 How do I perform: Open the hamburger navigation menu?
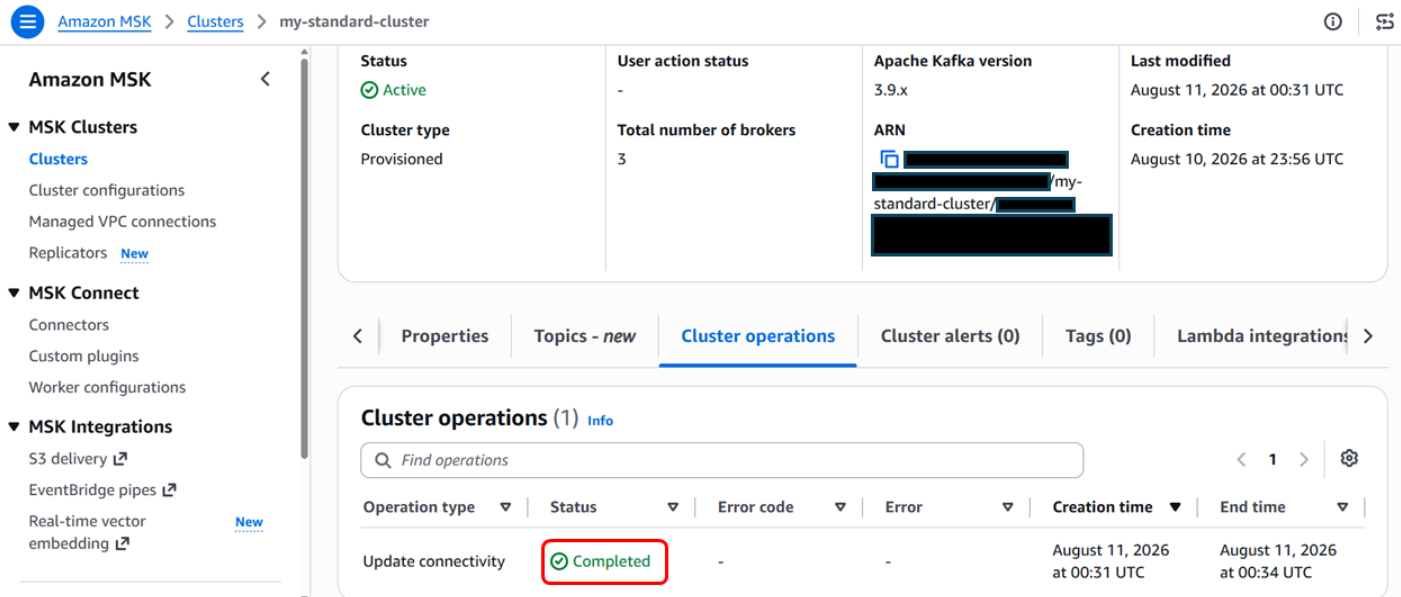pyautogui.click(x=27, y=21)
